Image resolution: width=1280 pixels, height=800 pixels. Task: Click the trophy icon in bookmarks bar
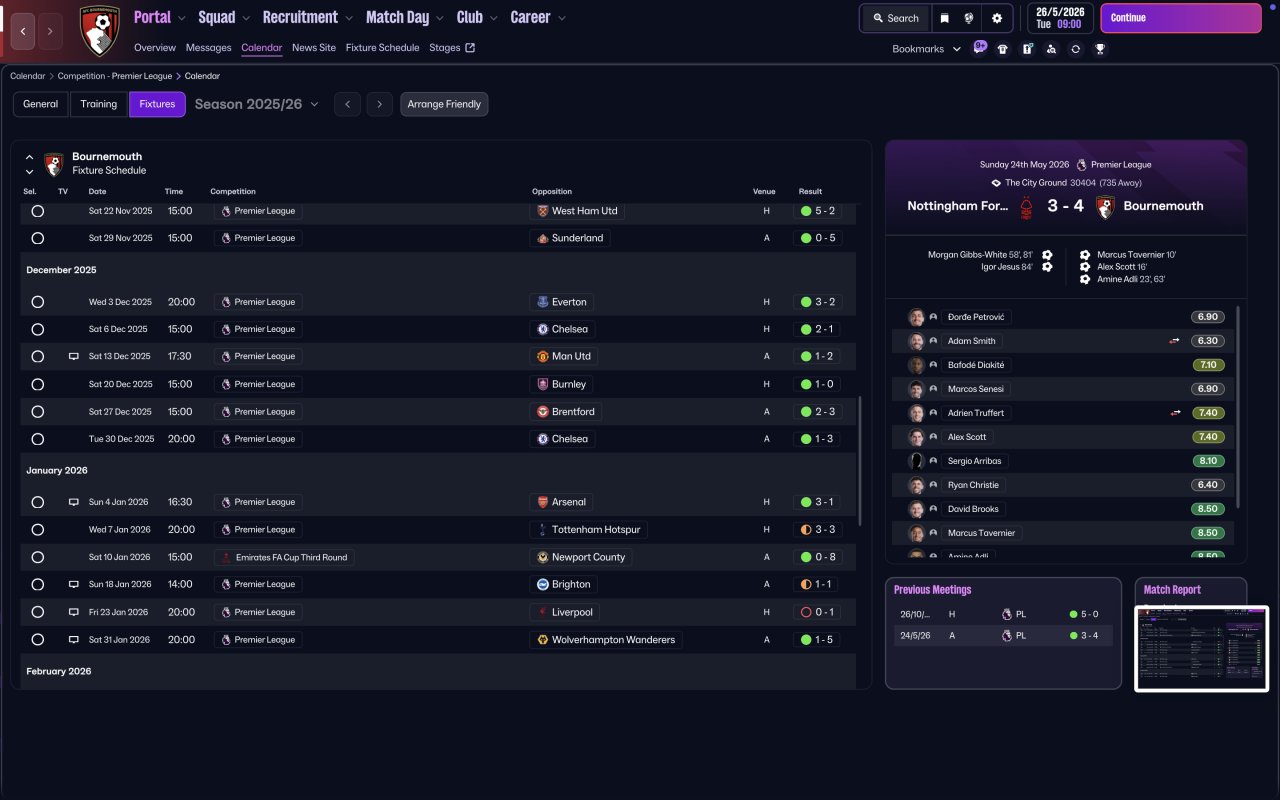coord(1100,48)
